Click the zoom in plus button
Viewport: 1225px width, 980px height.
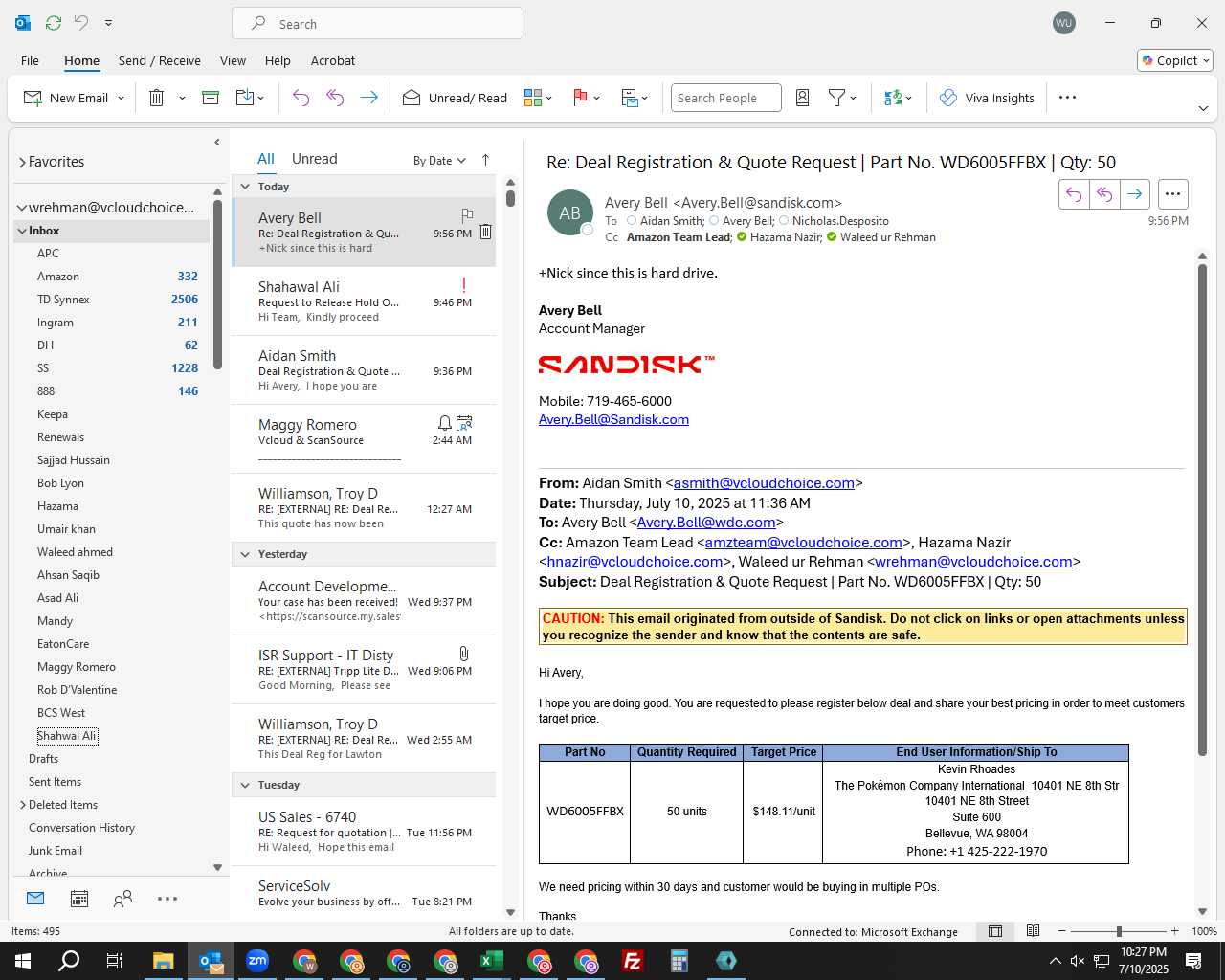(x=1174, y=931)
